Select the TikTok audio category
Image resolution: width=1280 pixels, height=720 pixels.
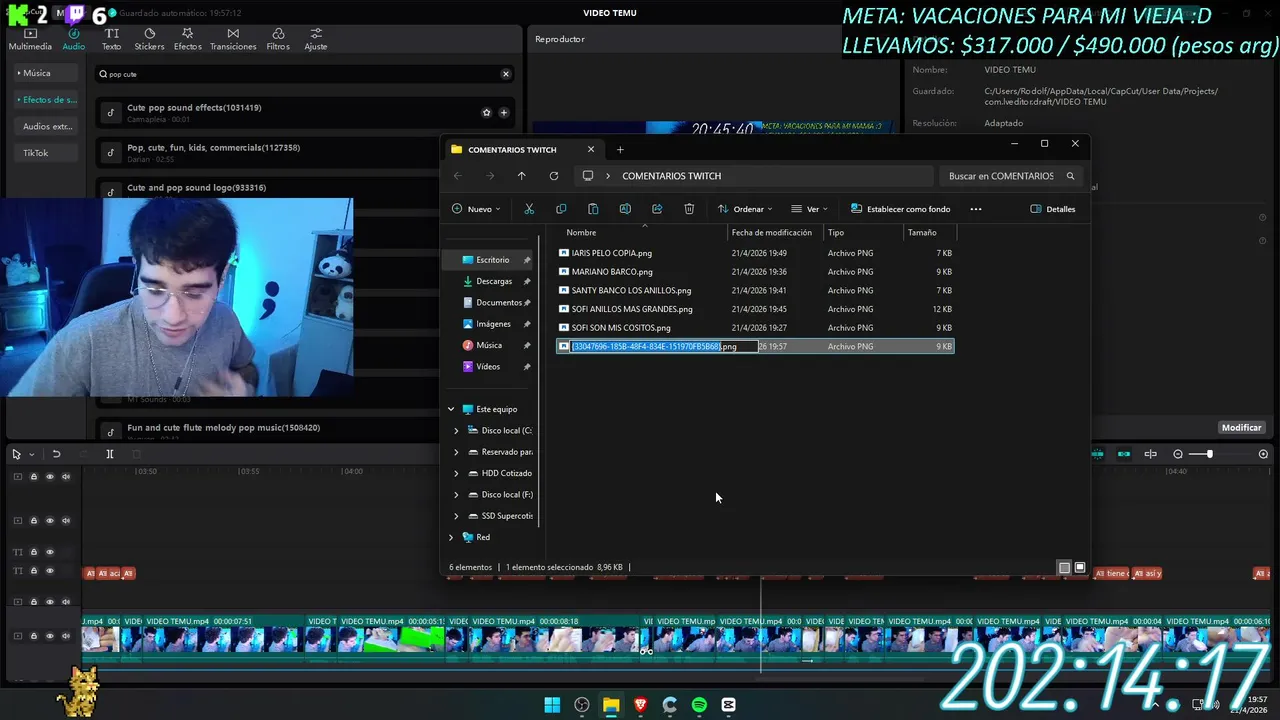click(46, 153)
